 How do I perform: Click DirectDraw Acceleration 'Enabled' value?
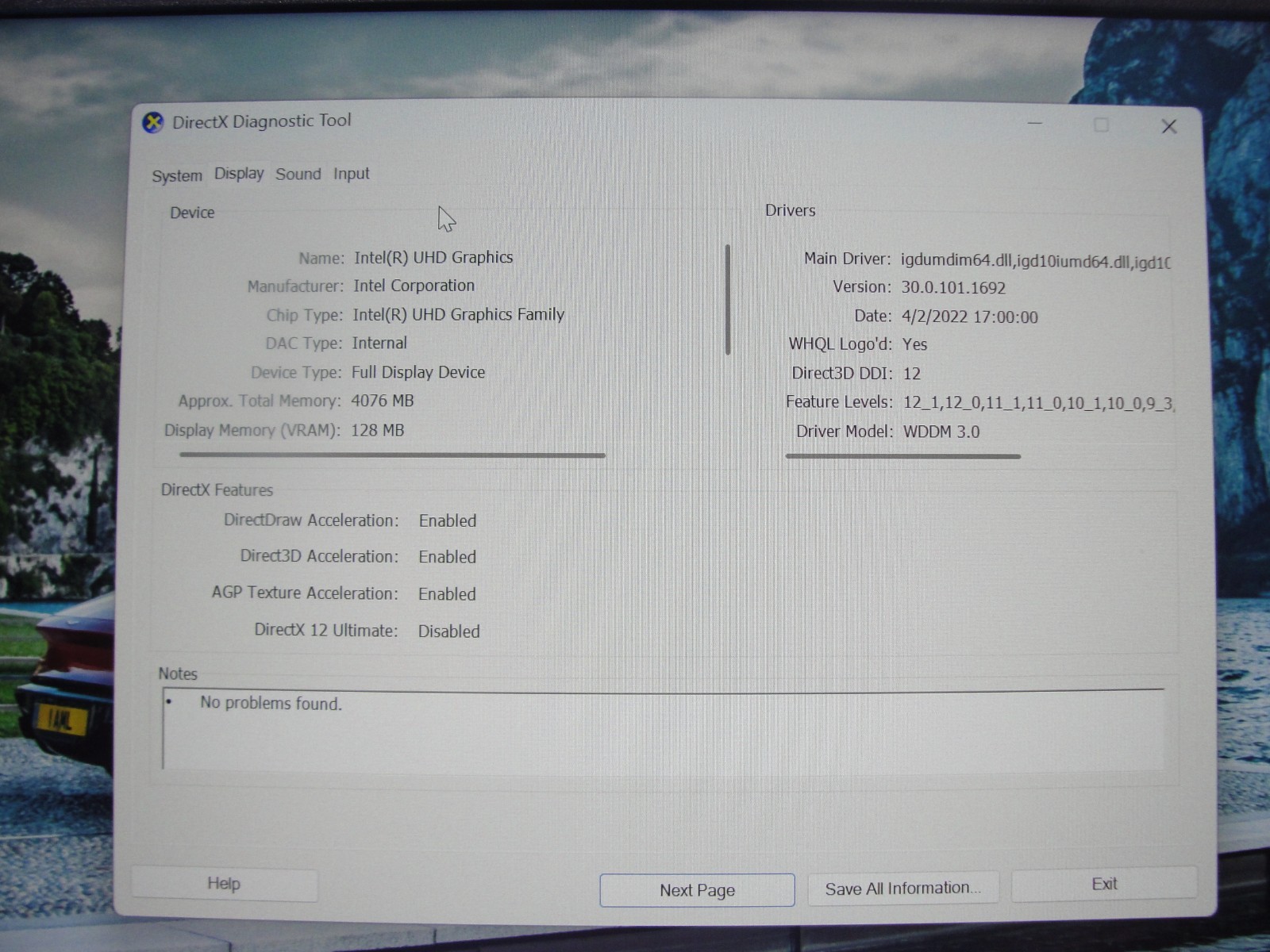click(x=448, y=521)
